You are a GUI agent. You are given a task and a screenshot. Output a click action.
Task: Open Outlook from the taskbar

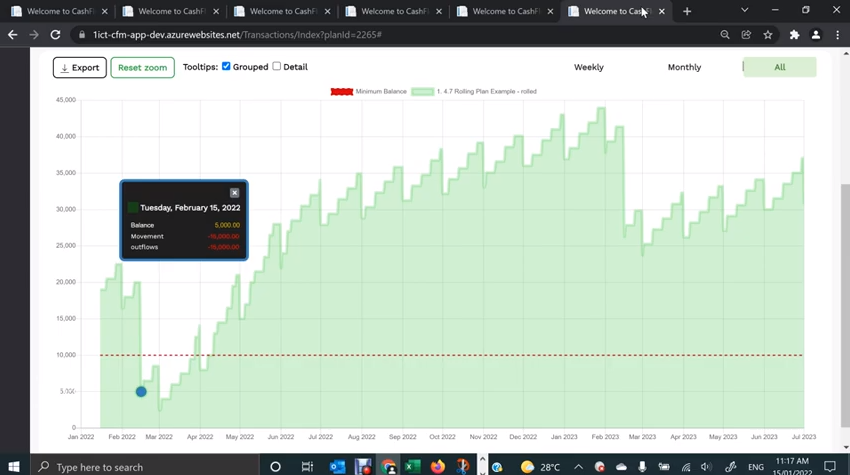pos(337,466)
